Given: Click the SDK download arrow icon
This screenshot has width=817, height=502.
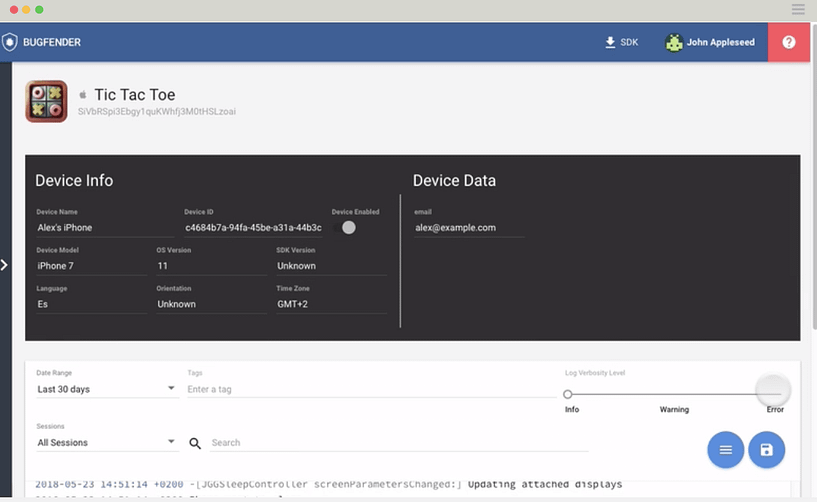Looking at the screenshot, I should coord(610,42).
